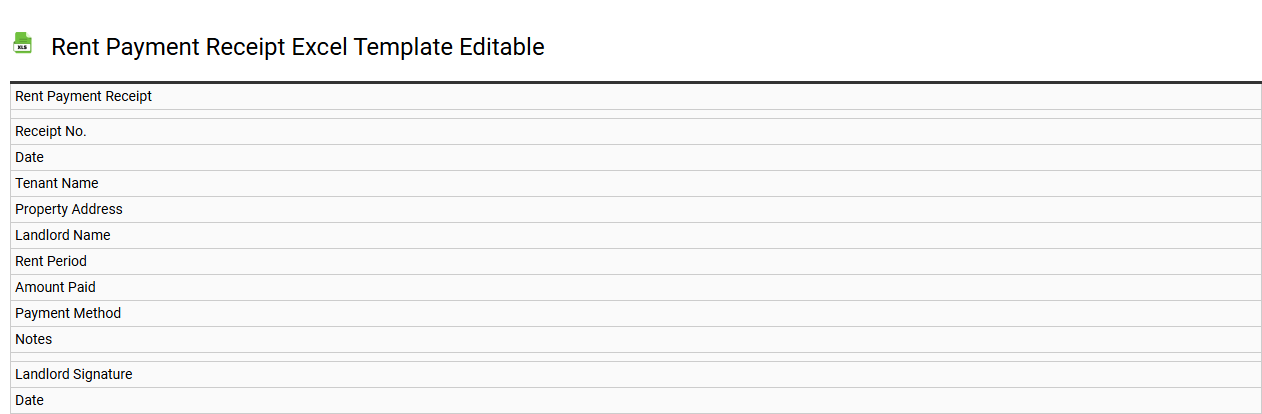Select the 'Amount Paid' row
This screenshot has width=1262, height=414.
pos(56,287)
